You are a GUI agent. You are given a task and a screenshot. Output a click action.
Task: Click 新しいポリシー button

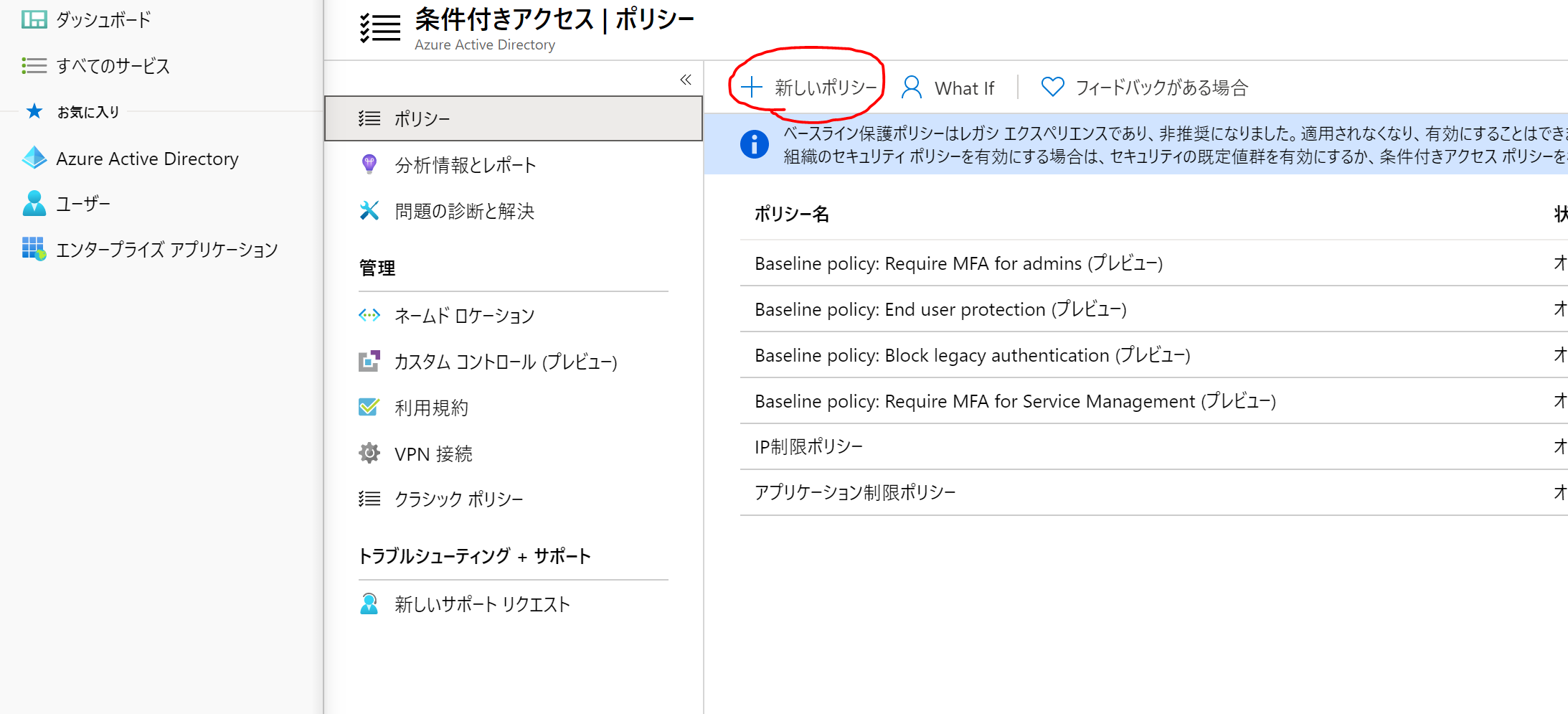[x=809, y=87]
